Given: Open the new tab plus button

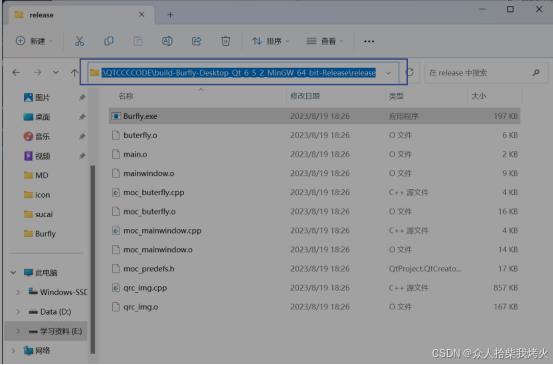Looking at the screenshot, I should pos(170,15).
